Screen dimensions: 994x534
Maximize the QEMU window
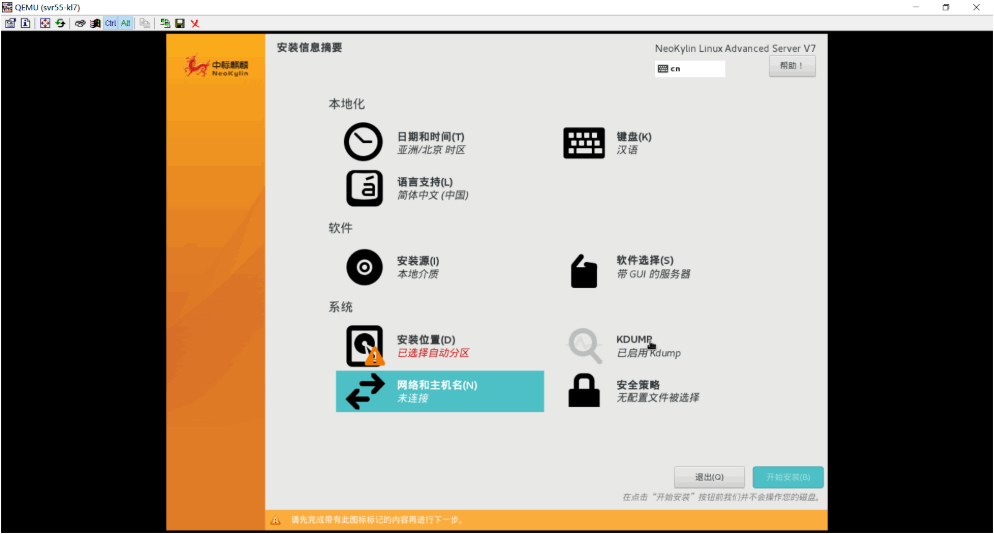tap(946, 8)
